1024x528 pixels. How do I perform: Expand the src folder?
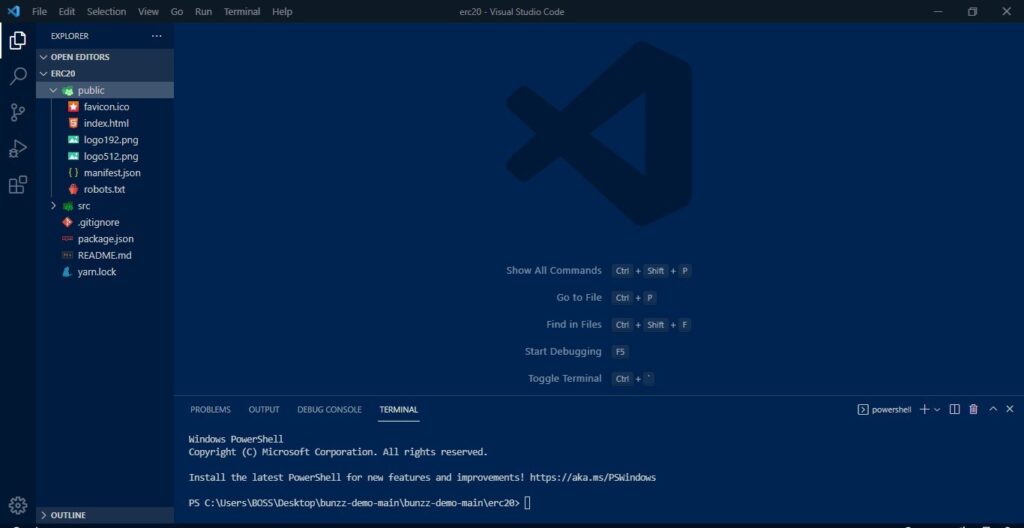[105, 206]
